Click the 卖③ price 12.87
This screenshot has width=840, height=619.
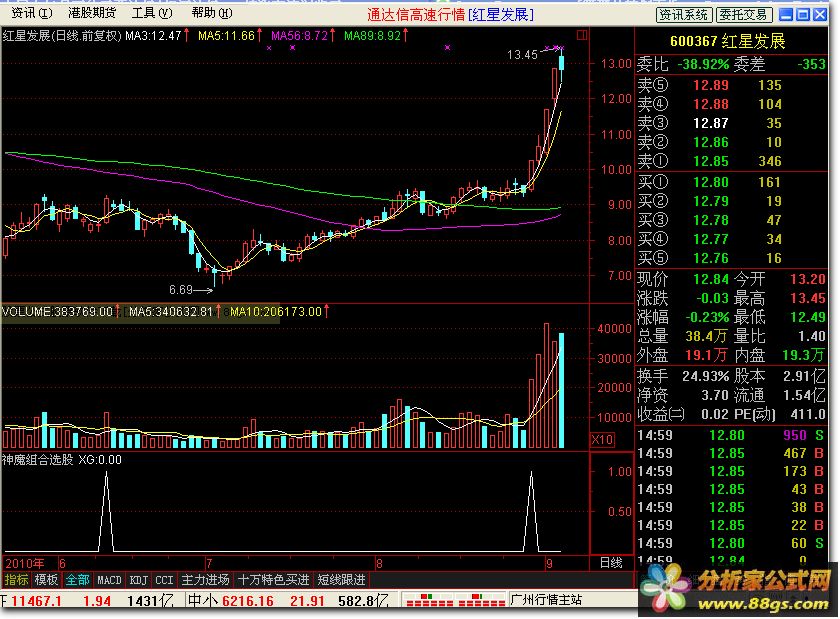click(711, 123)
